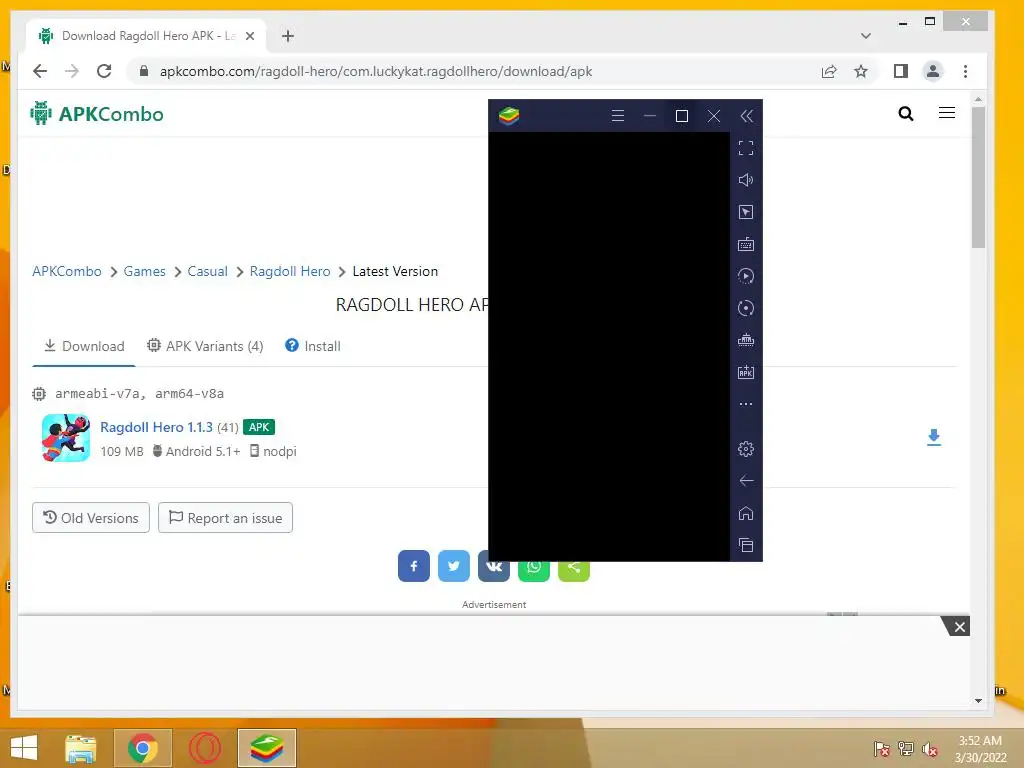1024x768 pixels.
Task: Close the bottom advertisement banner
Action: (x=959, y=627)
